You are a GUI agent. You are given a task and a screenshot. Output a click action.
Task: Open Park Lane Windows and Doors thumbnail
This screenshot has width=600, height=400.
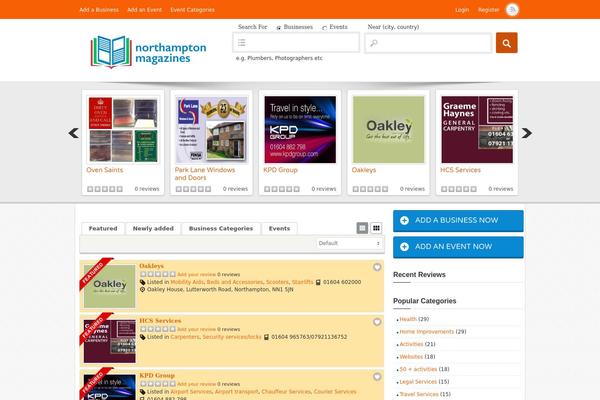[211, 129]
